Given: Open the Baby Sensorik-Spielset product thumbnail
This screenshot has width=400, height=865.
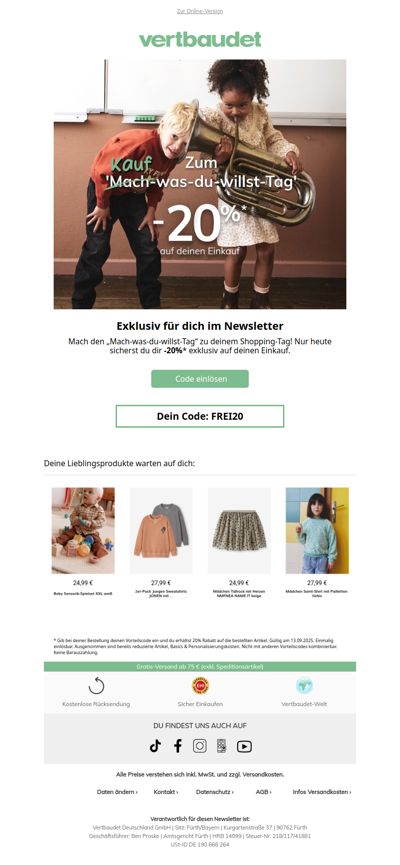Looking at the screenshot, I should click(x=83, y=531).
